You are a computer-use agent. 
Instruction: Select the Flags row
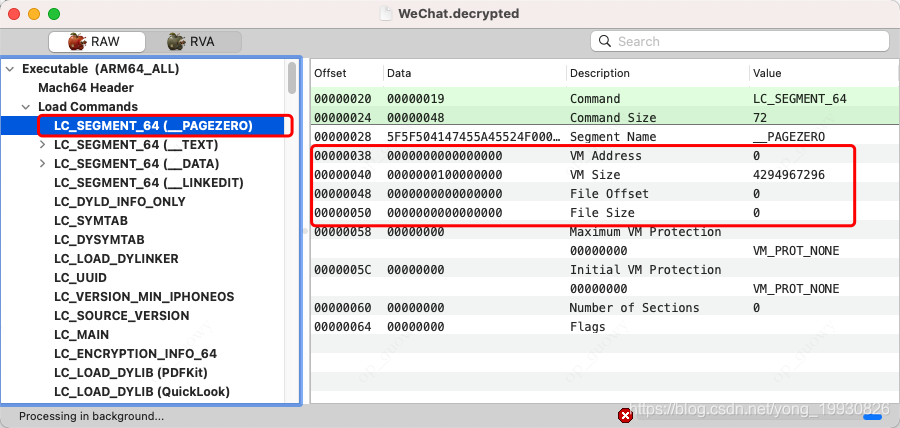[x=605, y=325]
